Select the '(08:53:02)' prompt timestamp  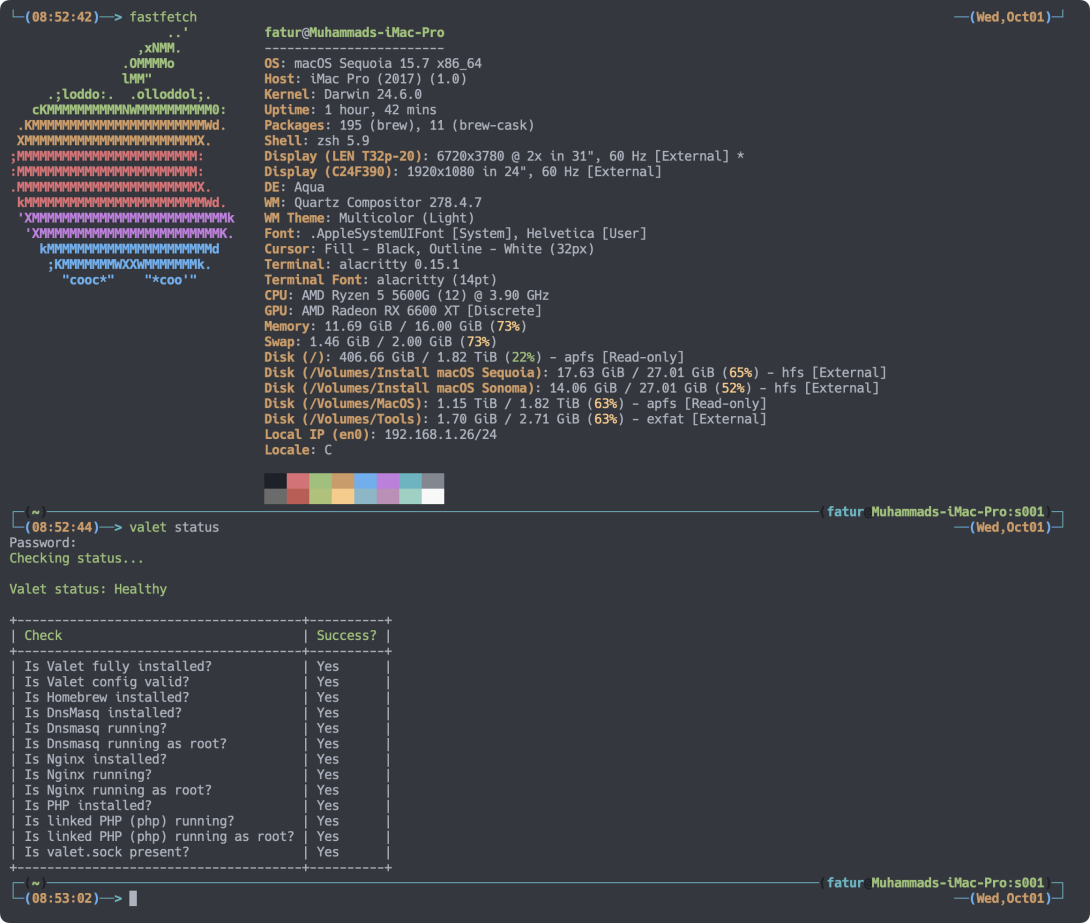62,898
